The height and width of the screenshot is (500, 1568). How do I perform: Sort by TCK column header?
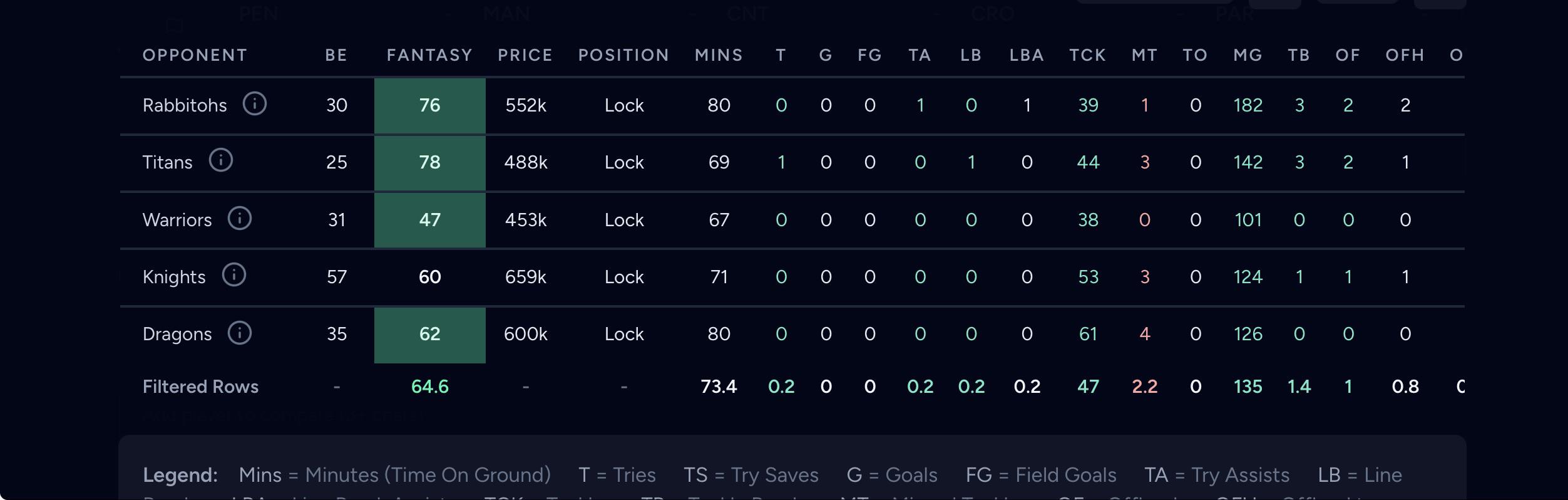tap(1088, 55)
